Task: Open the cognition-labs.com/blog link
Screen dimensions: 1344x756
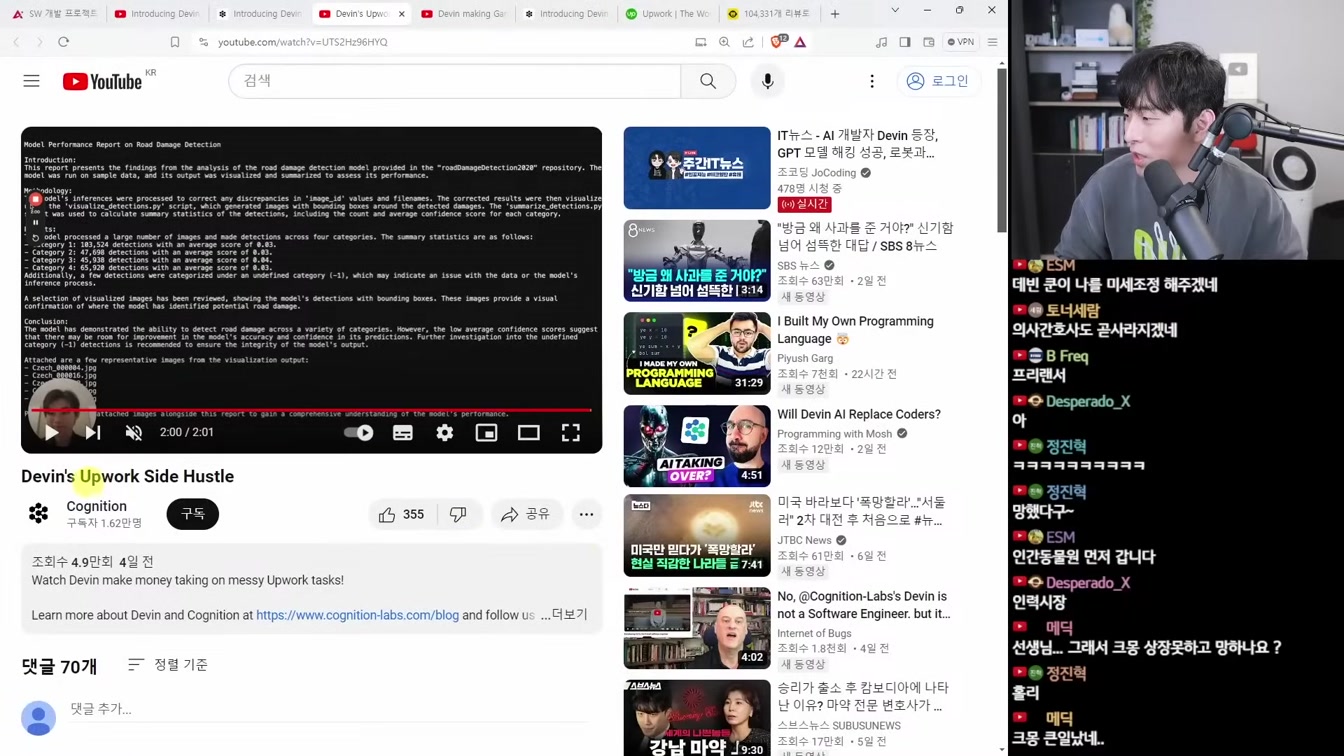Action: (357, 615)
